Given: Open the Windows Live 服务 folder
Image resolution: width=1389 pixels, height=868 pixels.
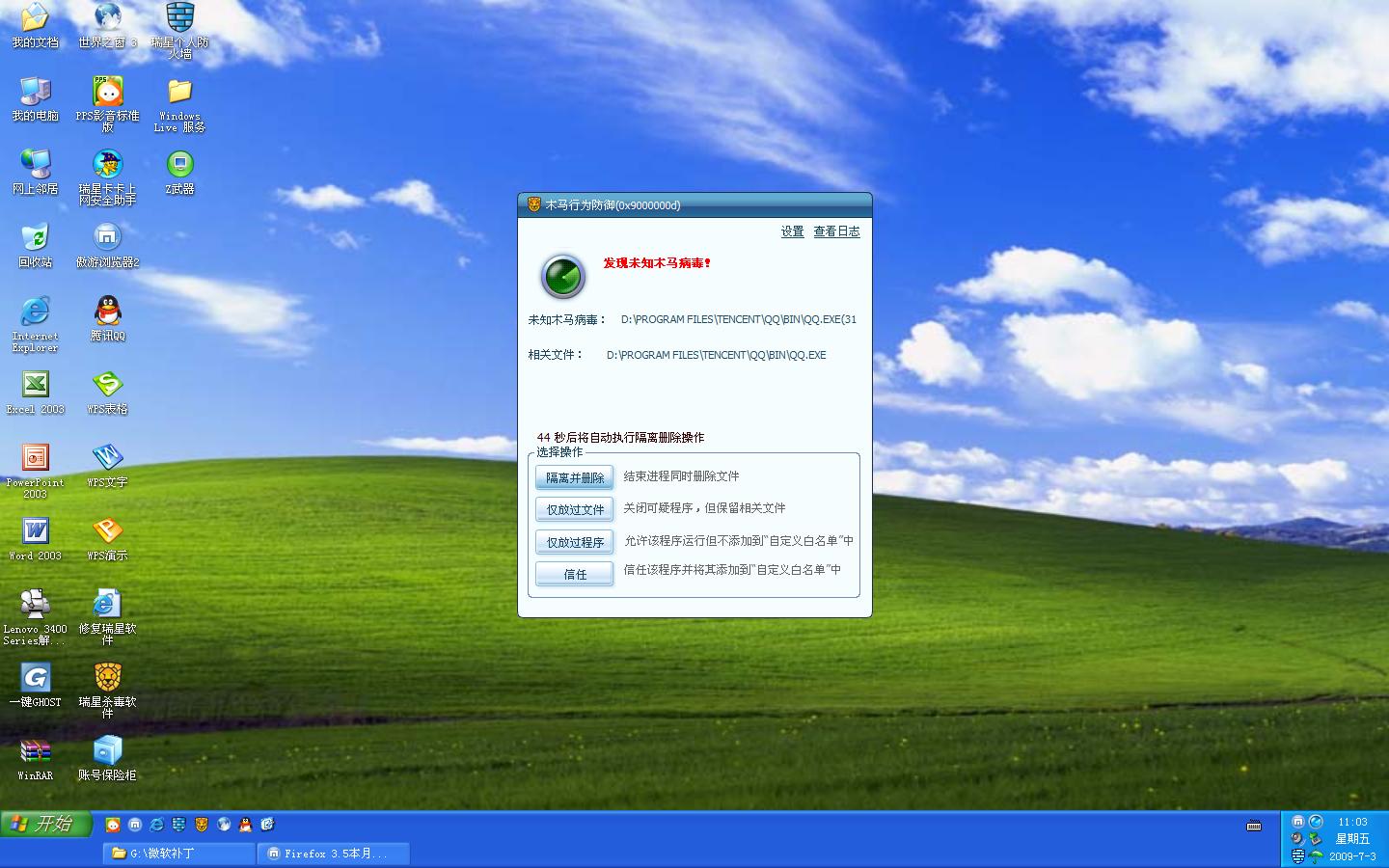Looking at the screenshot, I should [x=179, y=104].
